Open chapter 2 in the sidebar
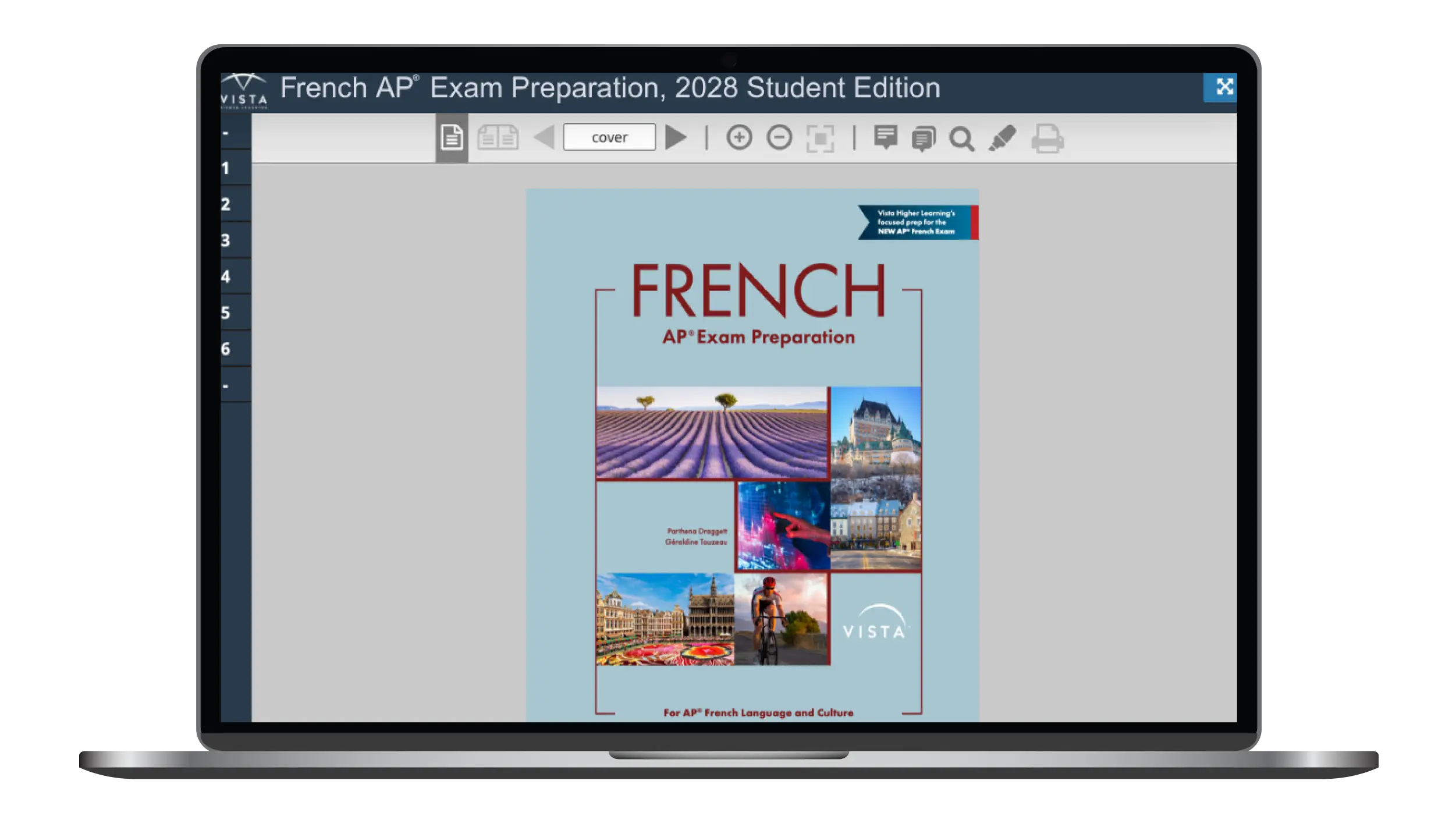The width and height of the screenshot is (1456, 823). [236, 204]
